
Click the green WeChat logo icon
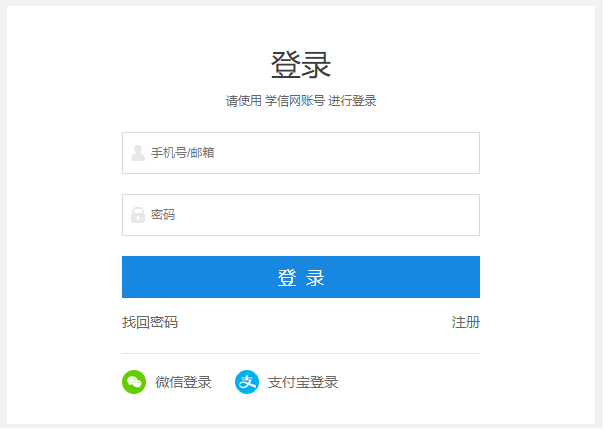click(134, 382)
